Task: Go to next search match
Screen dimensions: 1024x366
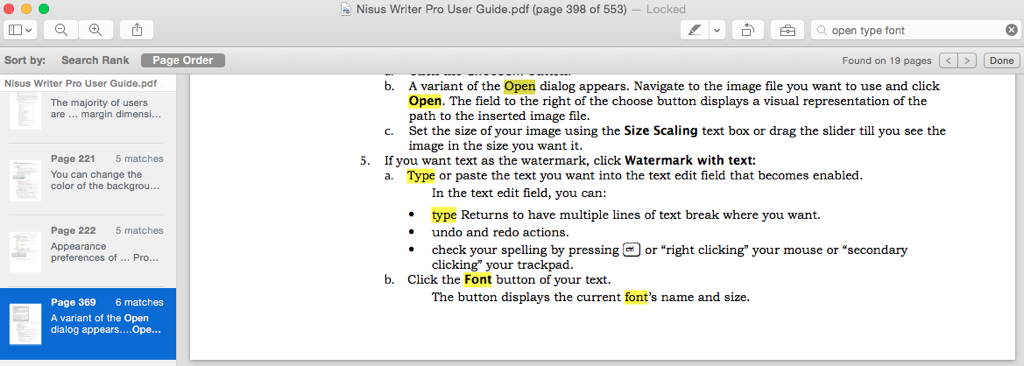Action: click(x=967, y=61)
